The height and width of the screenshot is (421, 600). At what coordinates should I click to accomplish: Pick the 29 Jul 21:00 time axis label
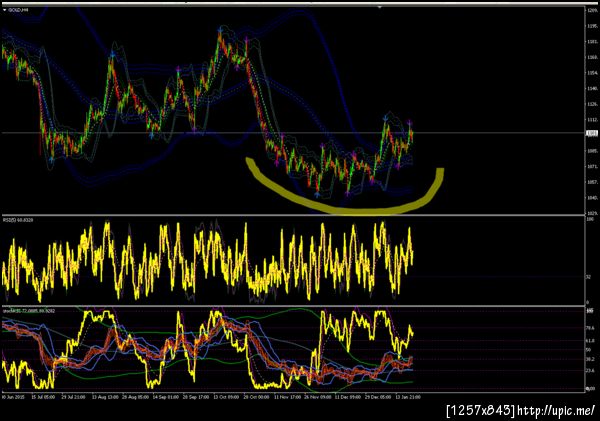[73, 397]
